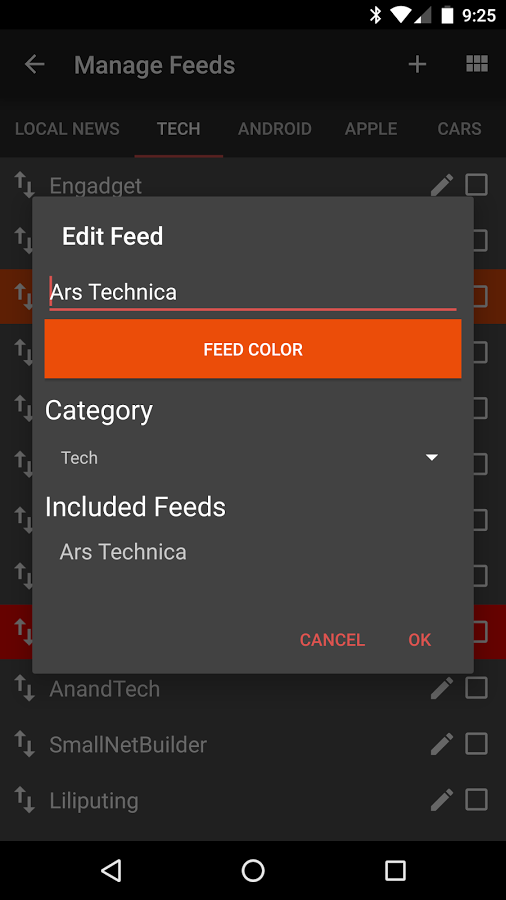This screenshot has height=900, width=506.
Task: Check the Engadget feed checkbox
Action: pyautogui.click(x=476, y=185)
